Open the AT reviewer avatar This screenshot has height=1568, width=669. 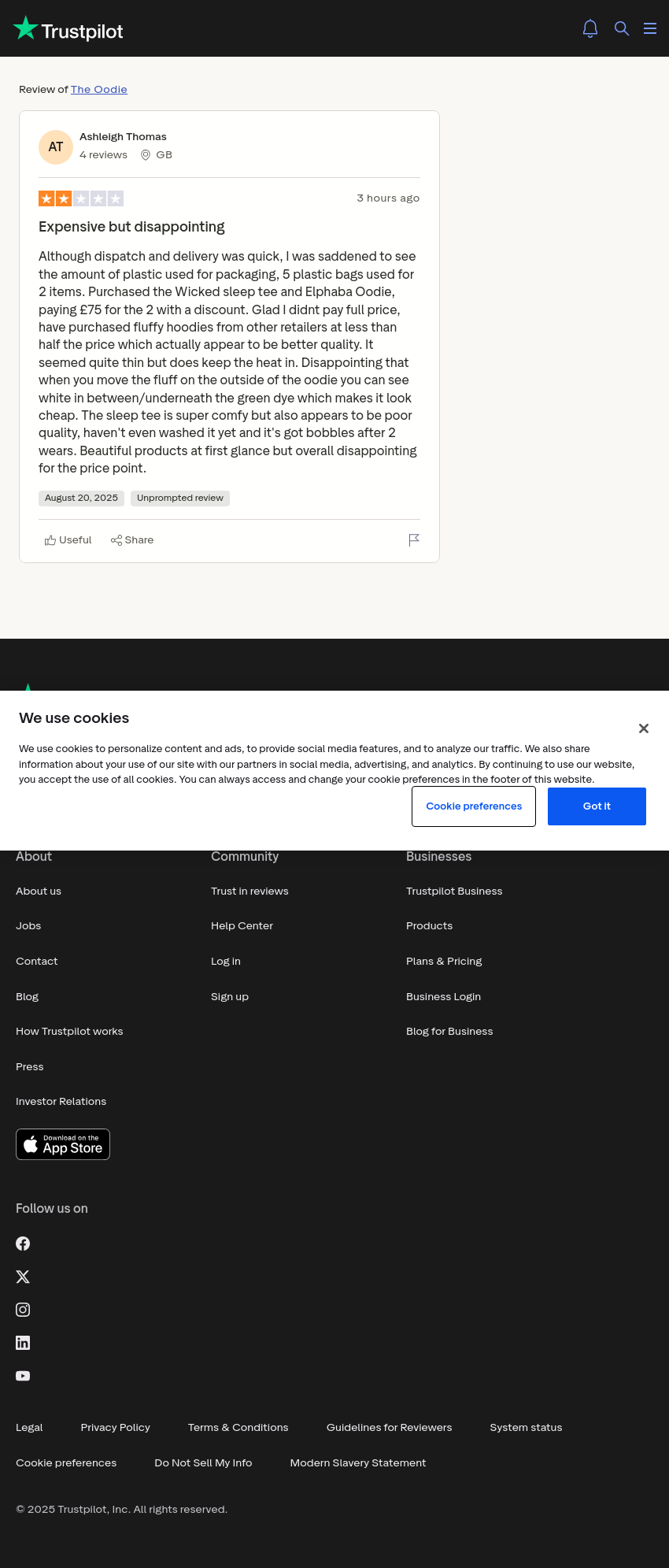coord(56,147)
